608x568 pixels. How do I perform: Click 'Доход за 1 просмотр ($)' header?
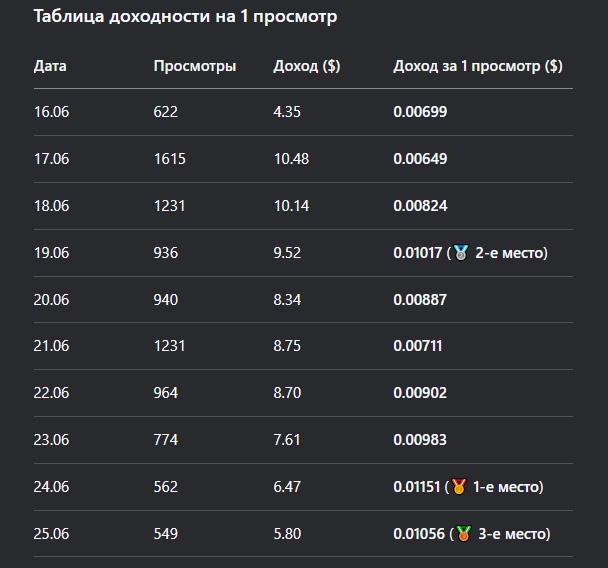pos(478,66)
